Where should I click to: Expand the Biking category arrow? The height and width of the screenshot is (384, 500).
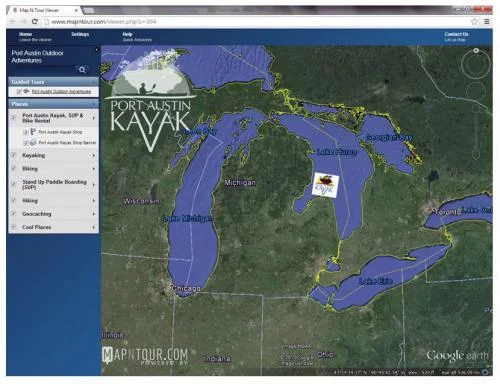coord(94,169)
